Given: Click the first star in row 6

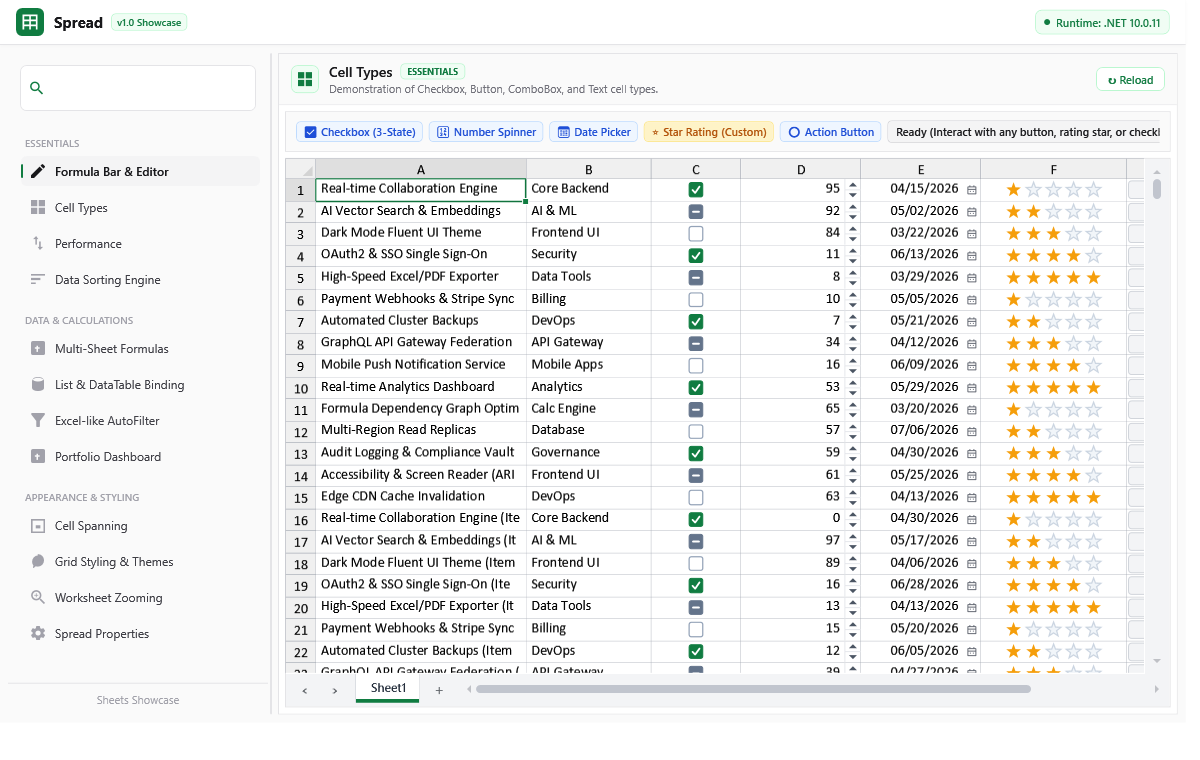Looking at the screenshot, I should point(1013,299).
